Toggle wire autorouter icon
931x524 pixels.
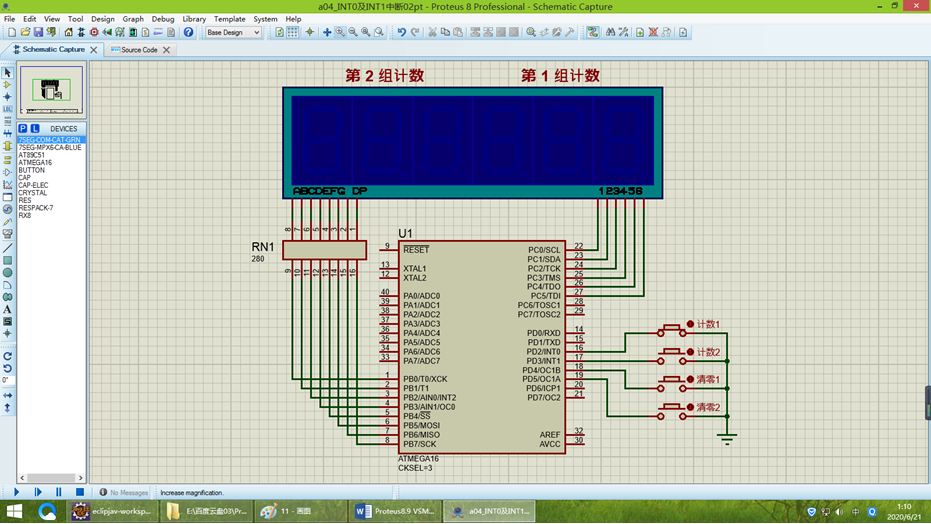593,33
